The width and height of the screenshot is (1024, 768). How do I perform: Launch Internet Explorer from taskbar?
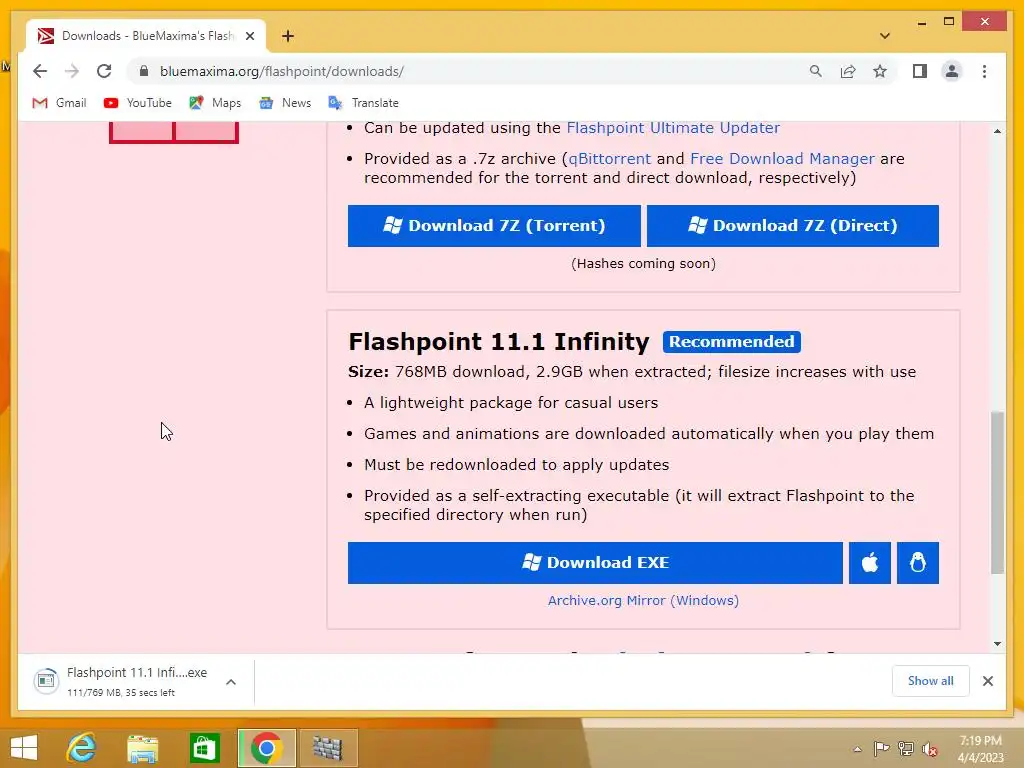point(82,748)
